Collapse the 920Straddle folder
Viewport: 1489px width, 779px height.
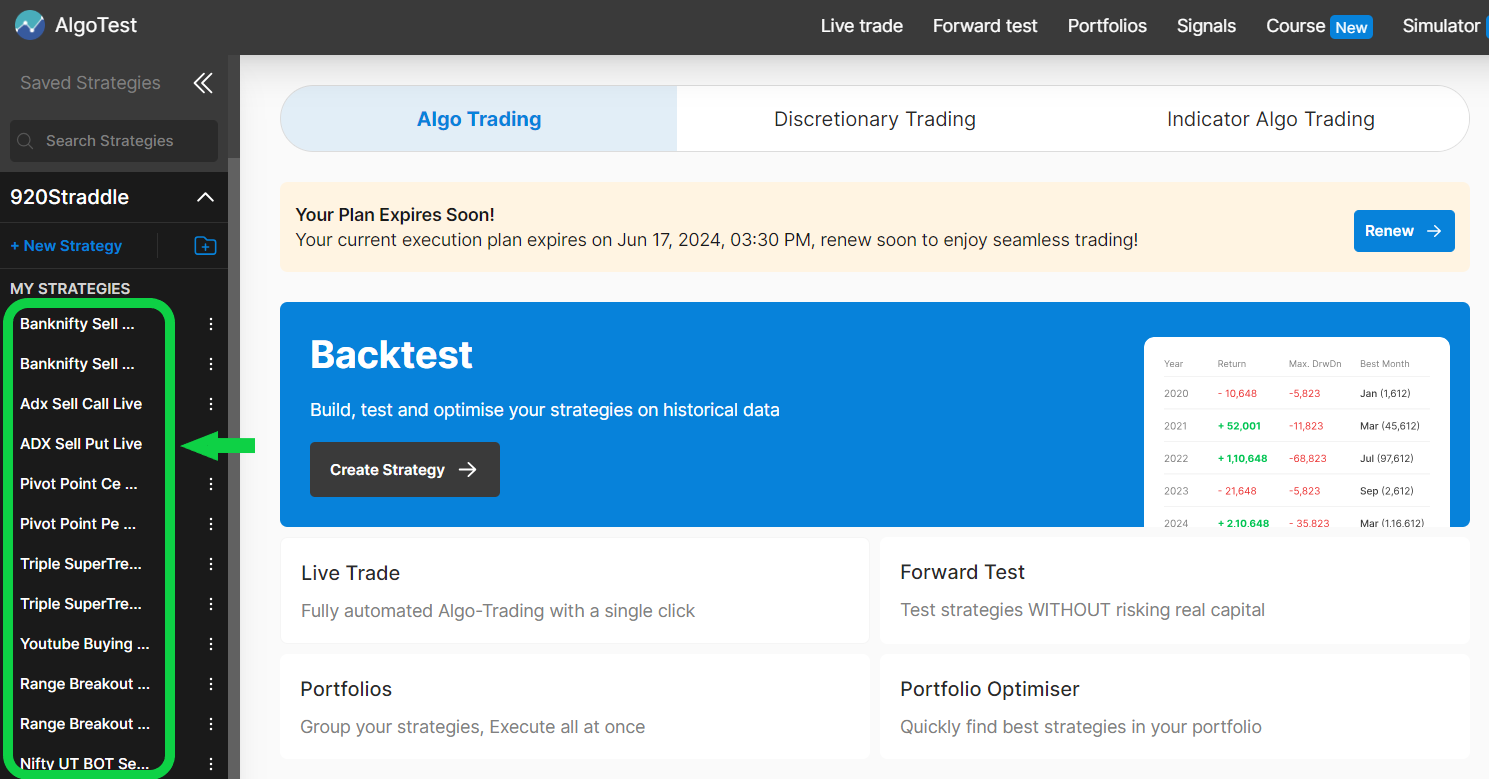[205, 197]
